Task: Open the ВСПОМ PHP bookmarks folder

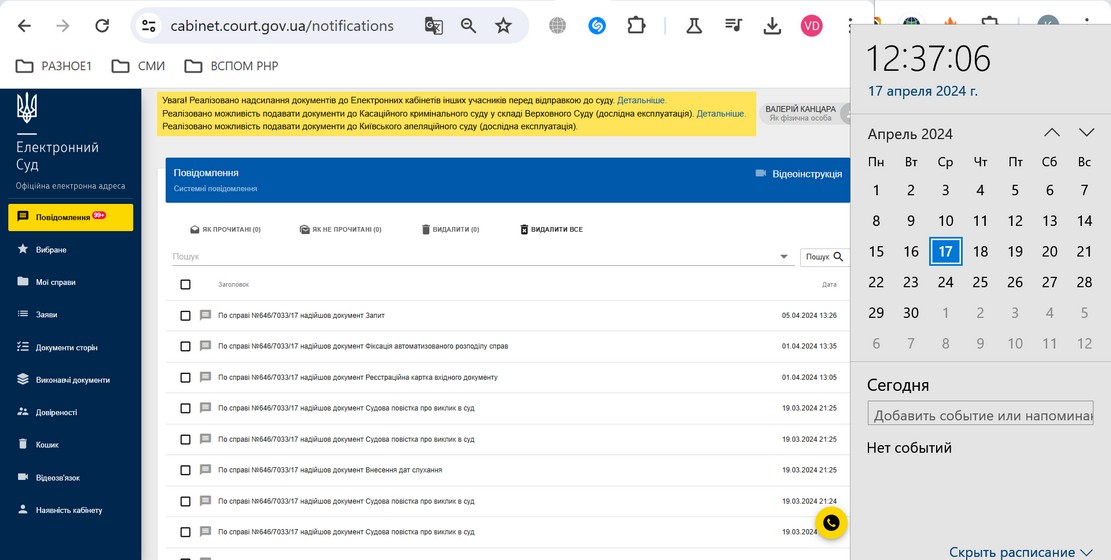Action: pyautogui.click(x=232, y=66)
